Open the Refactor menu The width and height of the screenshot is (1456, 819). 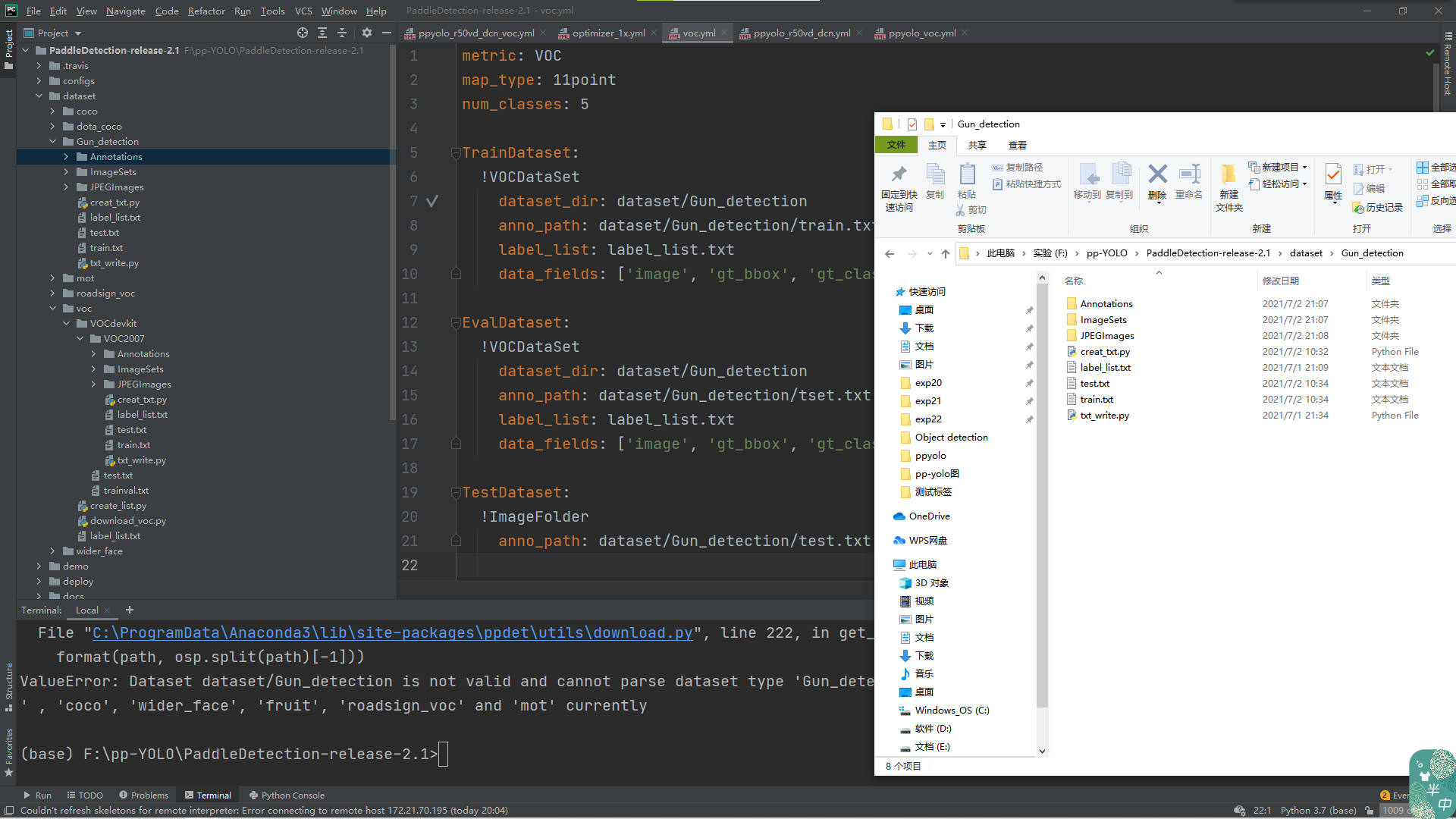206,11
